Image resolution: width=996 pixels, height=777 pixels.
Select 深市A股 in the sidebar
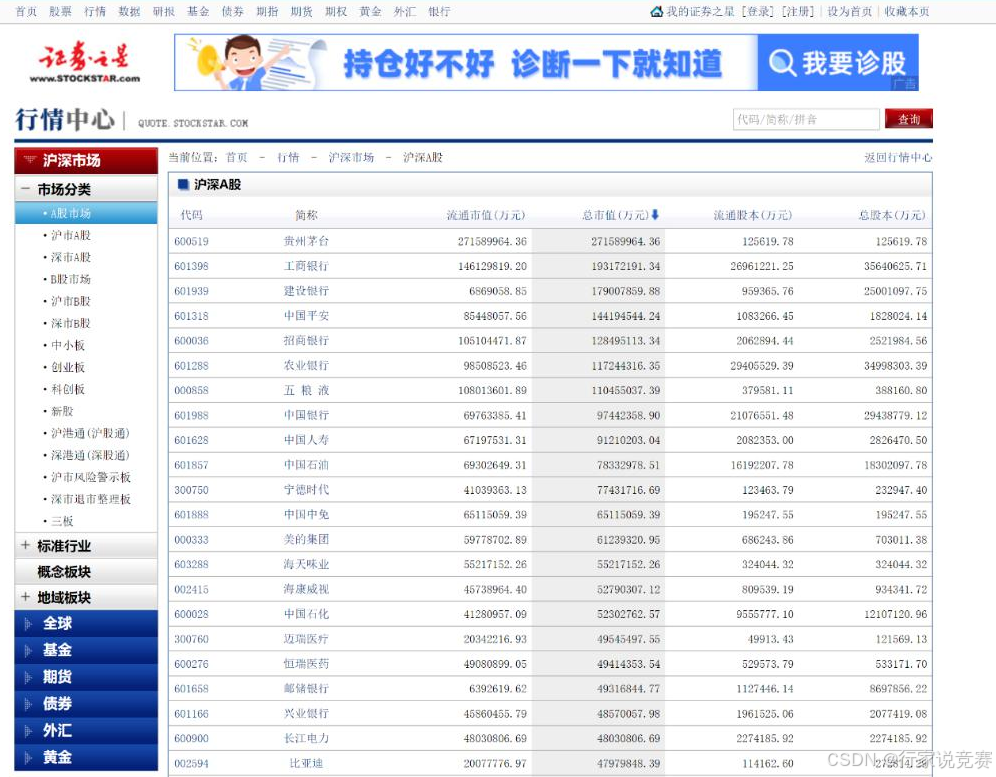71,257
